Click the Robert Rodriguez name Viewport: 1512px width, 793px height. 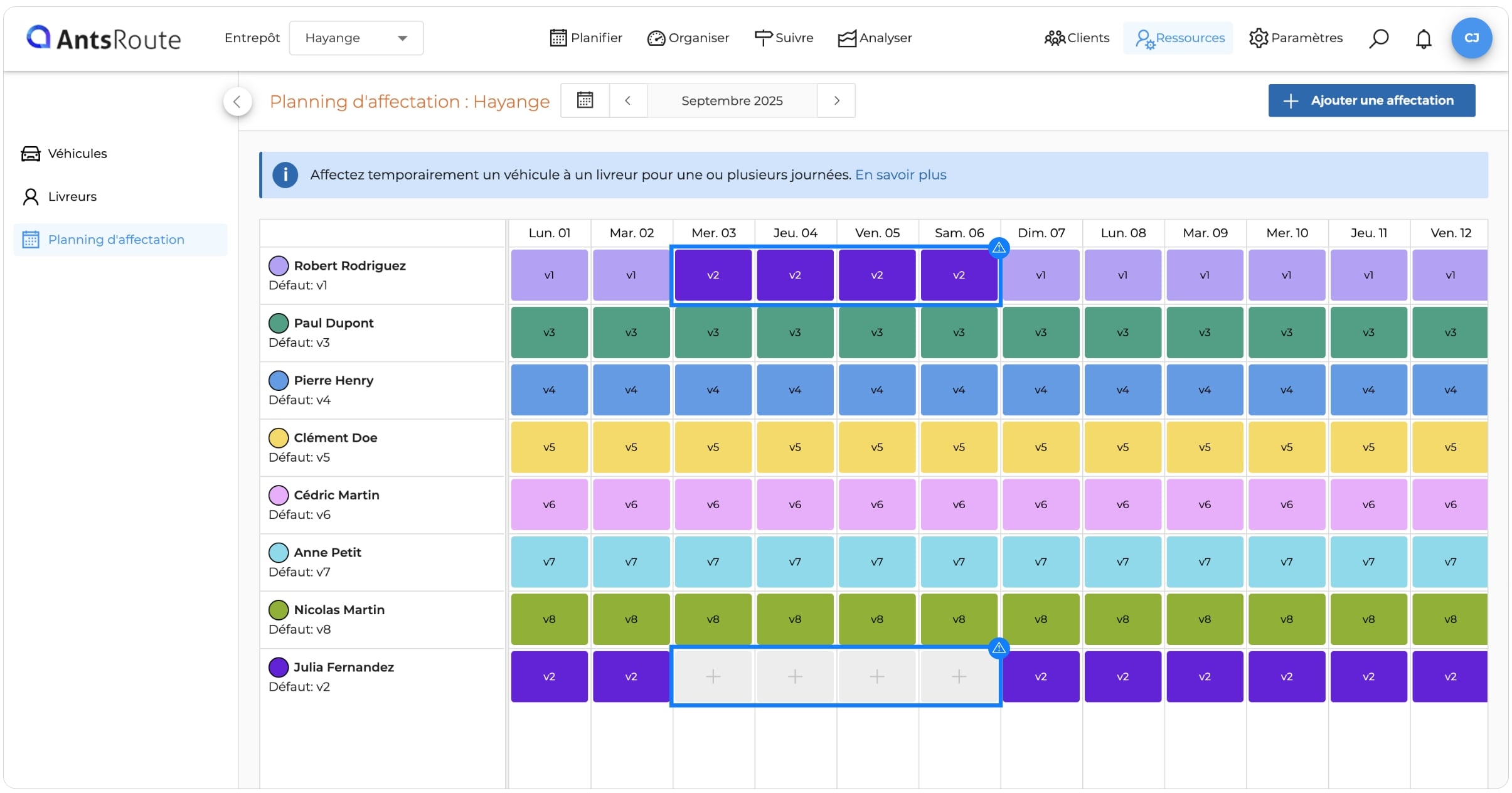click(x=349, y=266)
